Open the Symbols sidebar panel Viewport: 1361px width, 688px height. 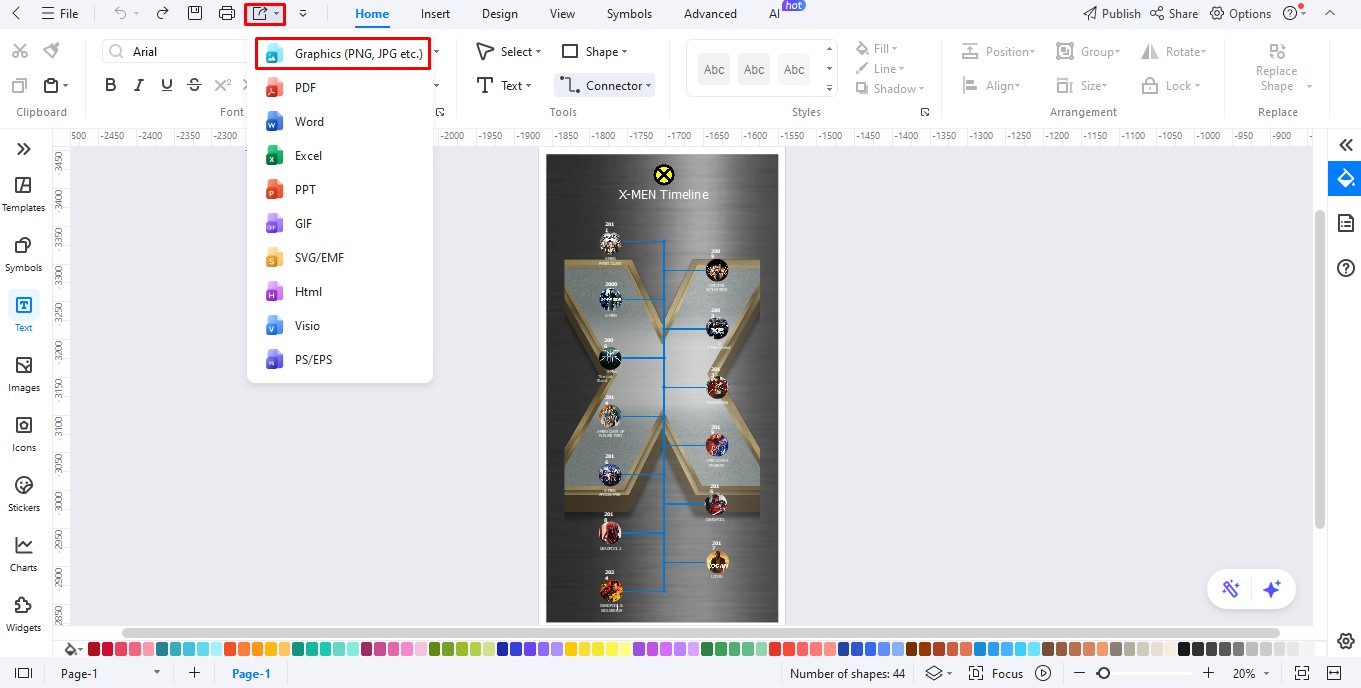pyautogui.click(x=23, y=255)
